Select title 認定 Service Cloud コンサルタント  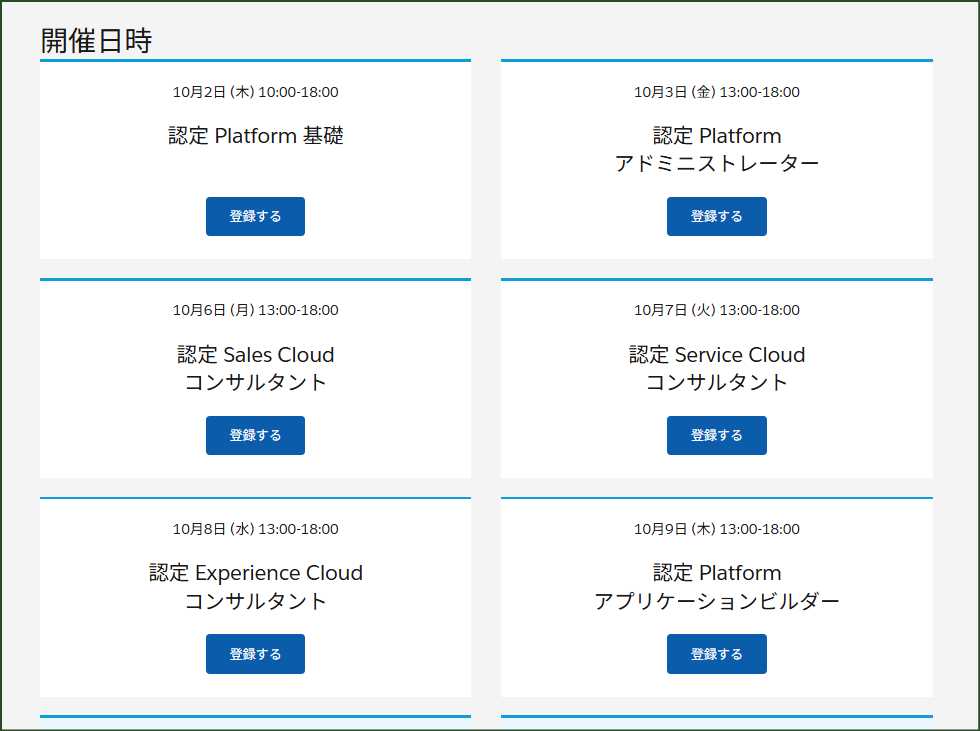point(716,368)
